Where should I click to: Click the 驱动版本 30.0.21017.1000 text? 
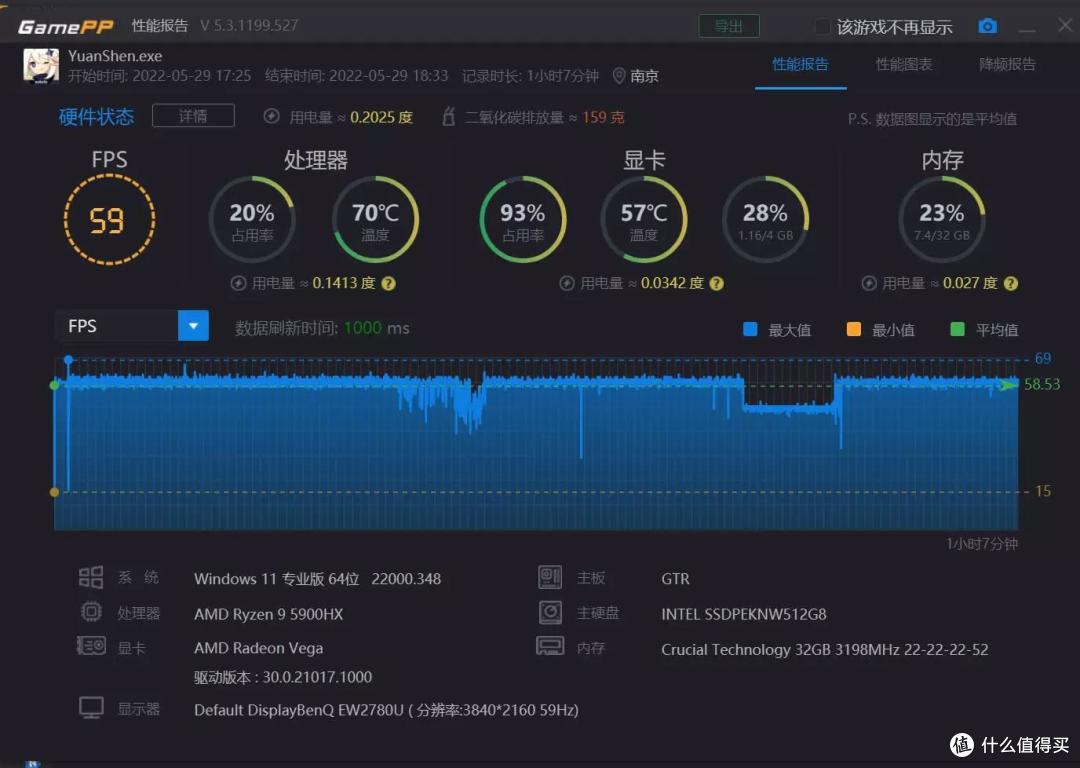pos(282,677)
